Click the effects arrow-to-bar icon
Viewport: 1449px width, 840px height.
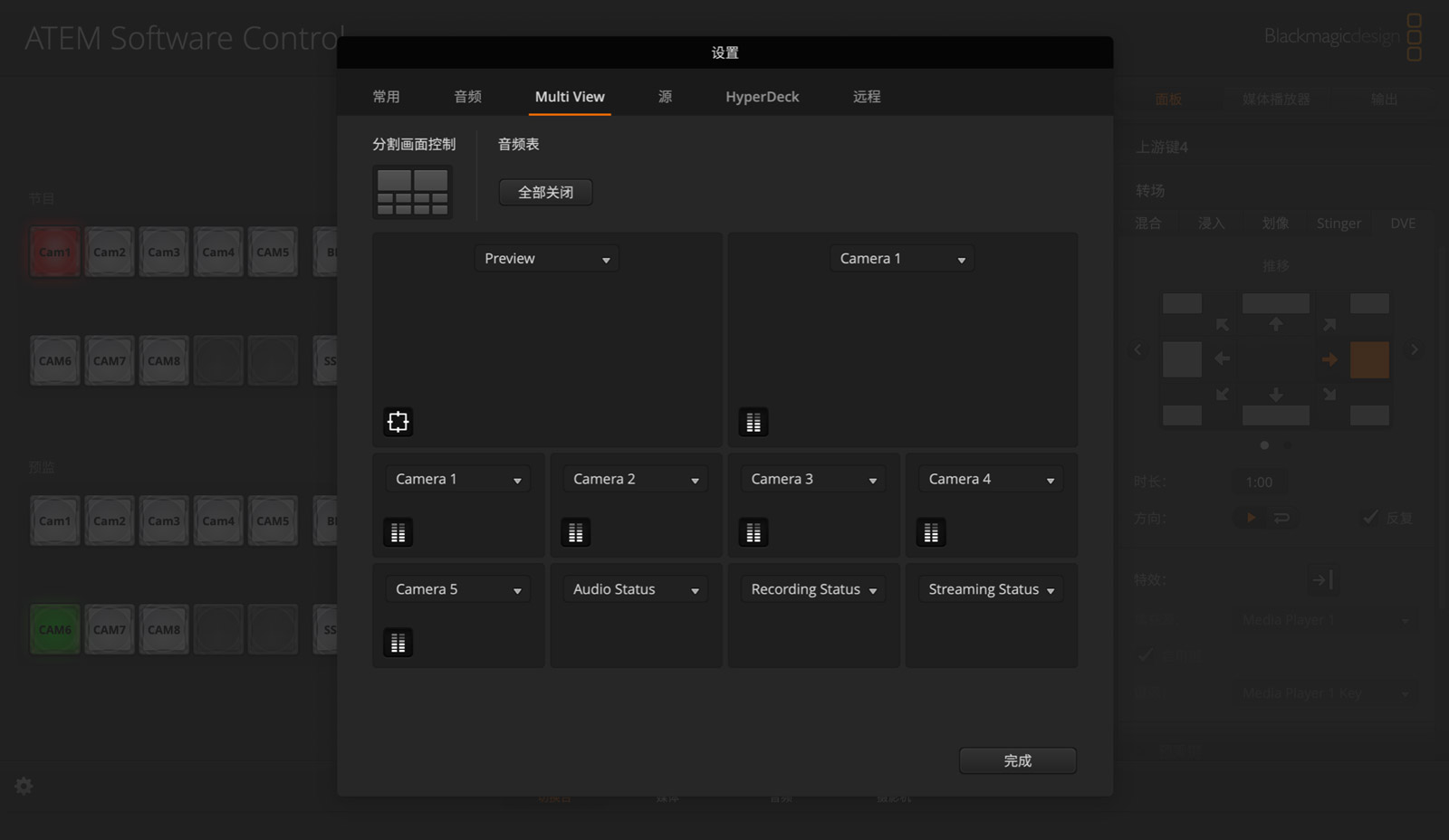pyautogui.click(x=1322, y=579)
